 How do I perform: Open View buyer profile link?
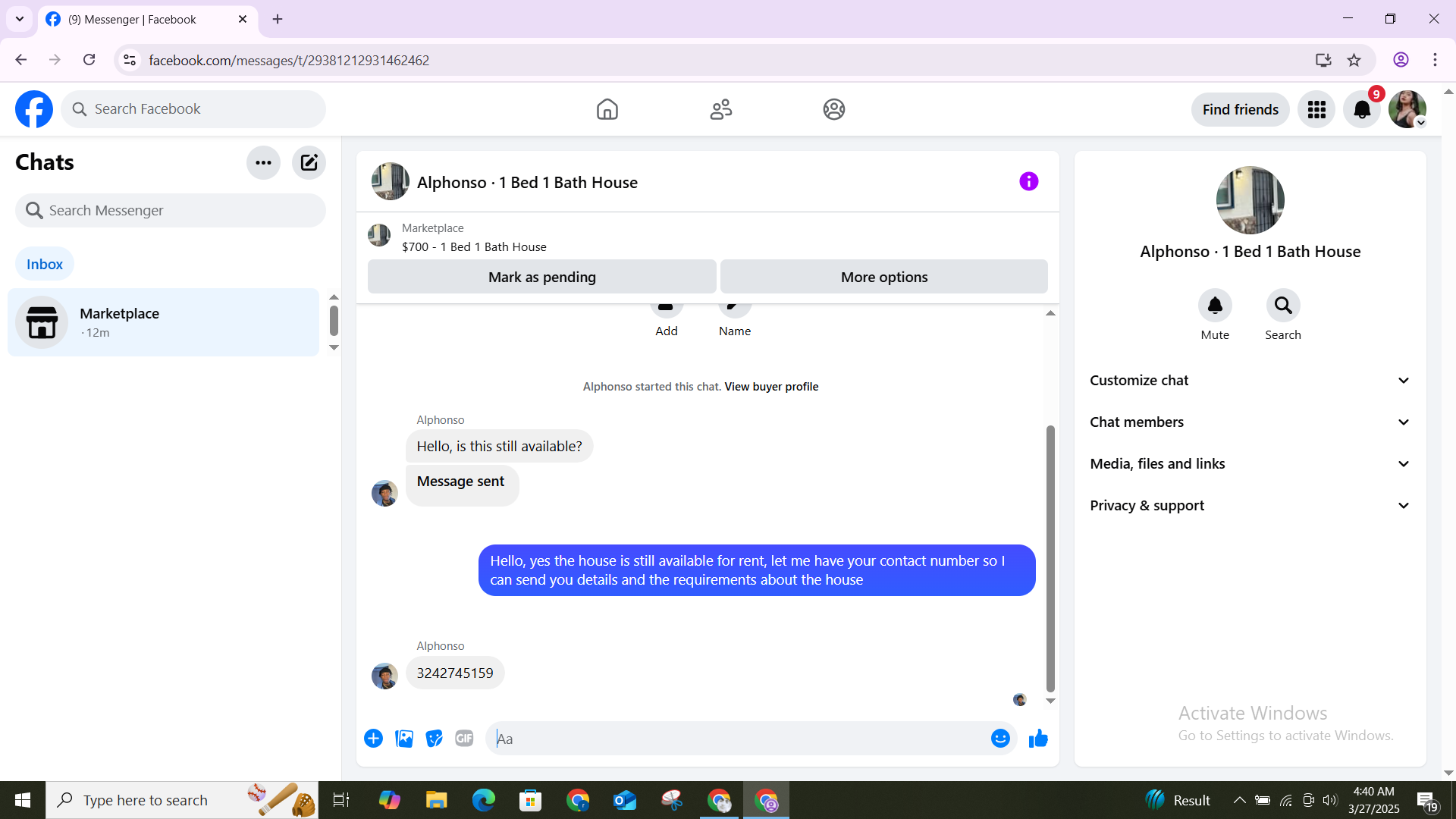(x=771, y=387)
